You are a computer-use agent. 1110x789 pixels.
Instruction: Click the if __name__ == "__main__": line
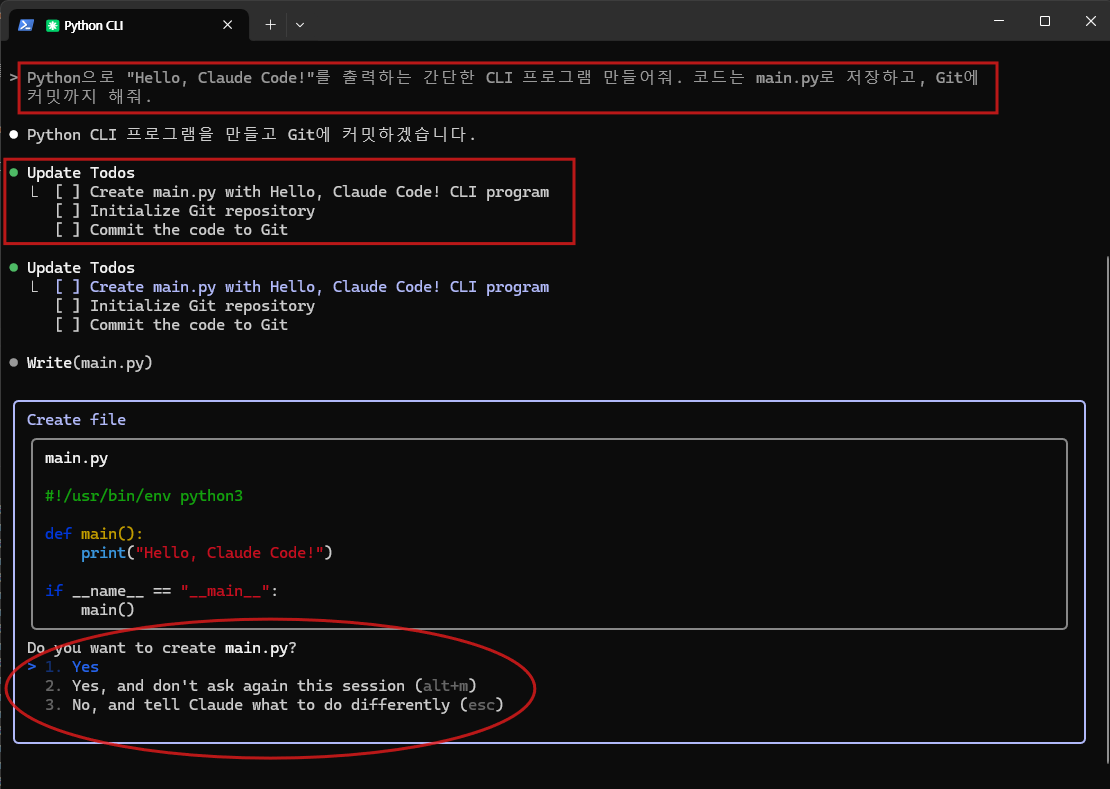161,591
